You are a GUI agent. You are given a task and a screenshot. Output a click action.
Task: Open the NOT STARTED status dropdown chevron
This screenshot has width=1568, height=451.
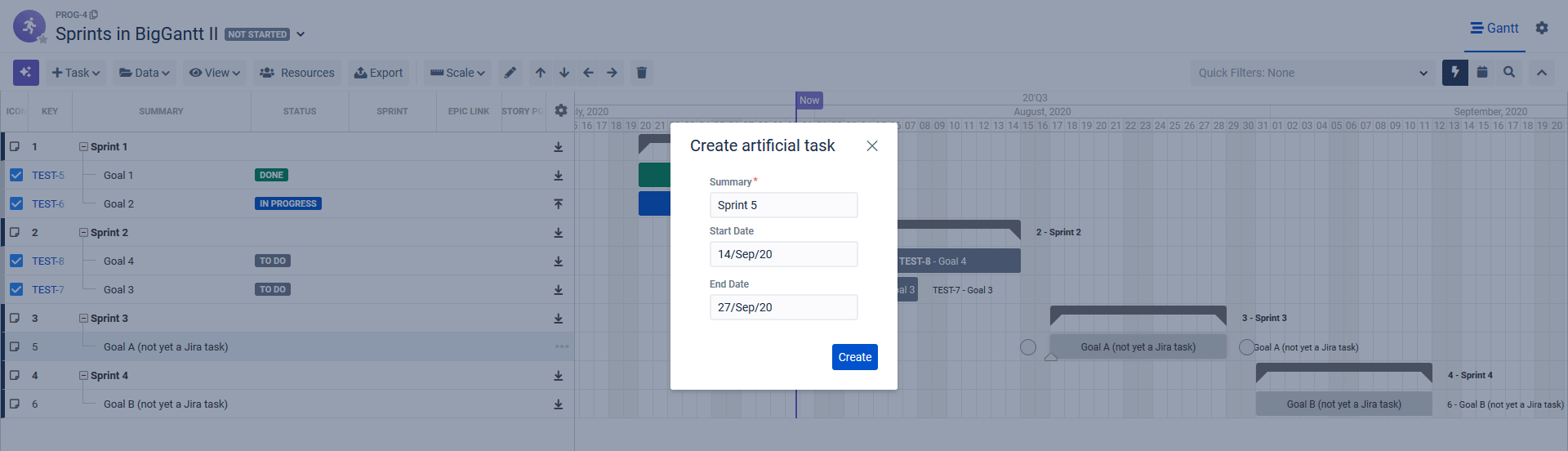pos(301,34)
